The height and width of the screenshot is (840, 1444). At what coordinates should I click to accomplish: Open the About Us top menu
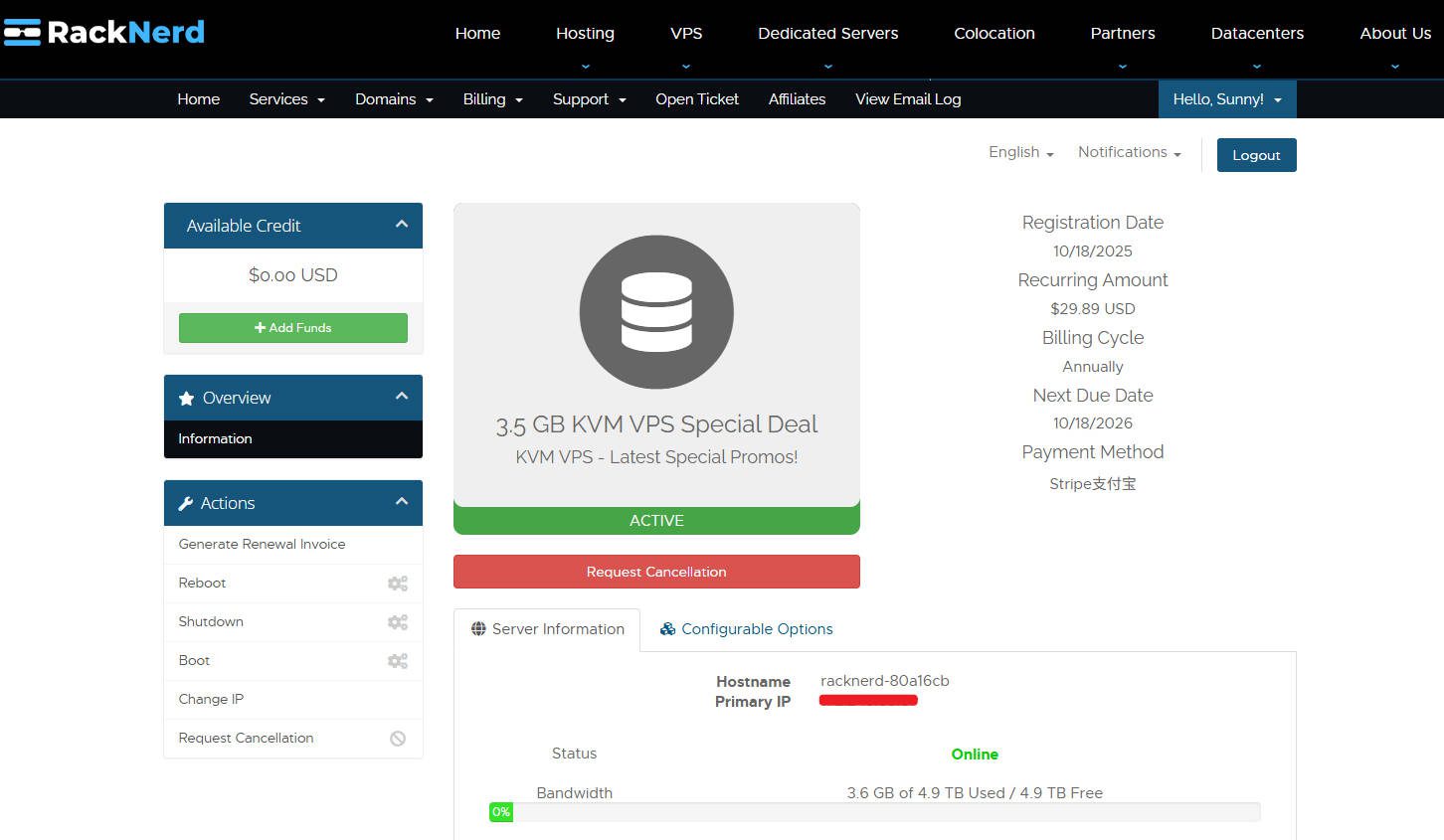tap(1395, 33)
